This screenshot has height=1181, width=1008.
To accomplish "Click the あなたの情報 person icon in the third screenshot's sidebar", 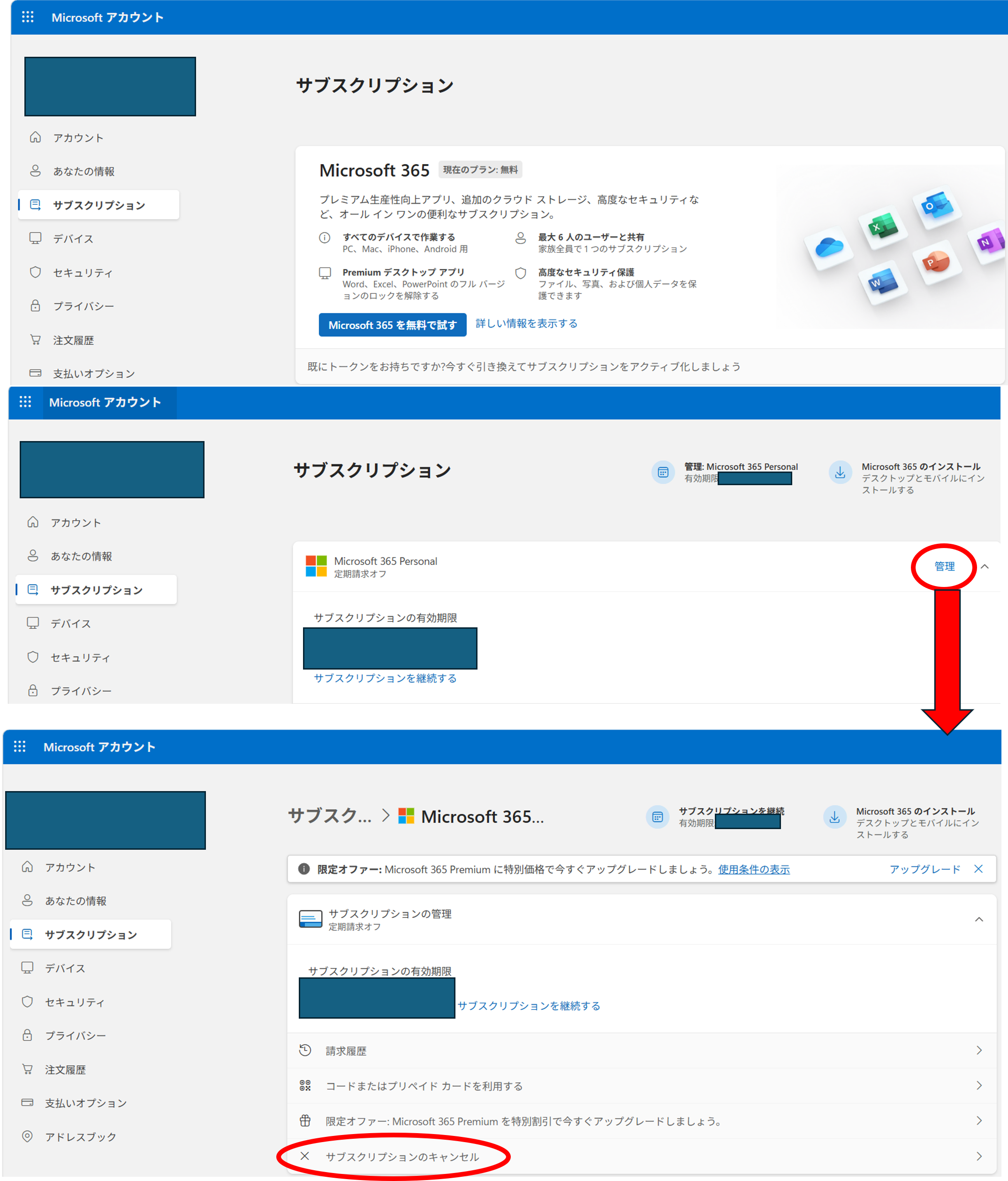I will [x=27, y=900].
